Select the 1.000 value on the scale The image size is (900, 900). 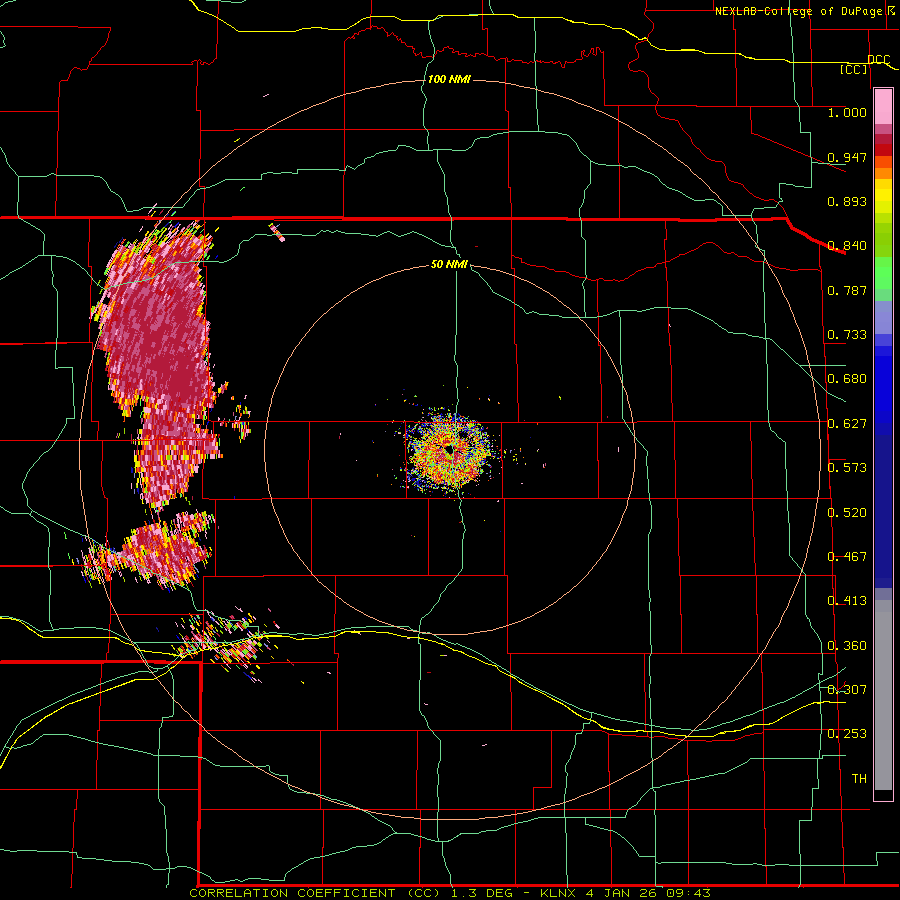pos(847,112)
